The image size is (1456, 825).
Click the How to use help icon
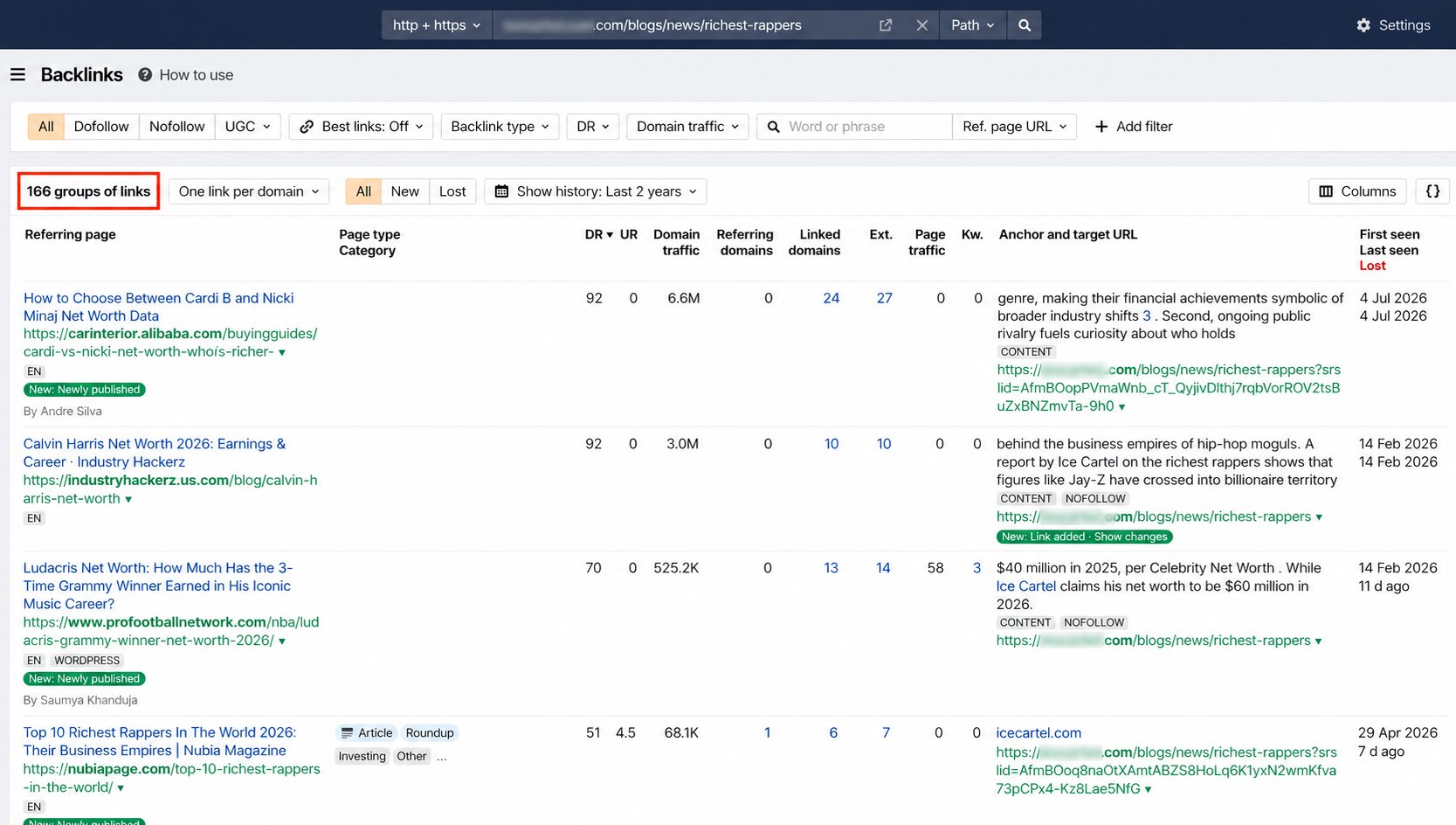145,75
